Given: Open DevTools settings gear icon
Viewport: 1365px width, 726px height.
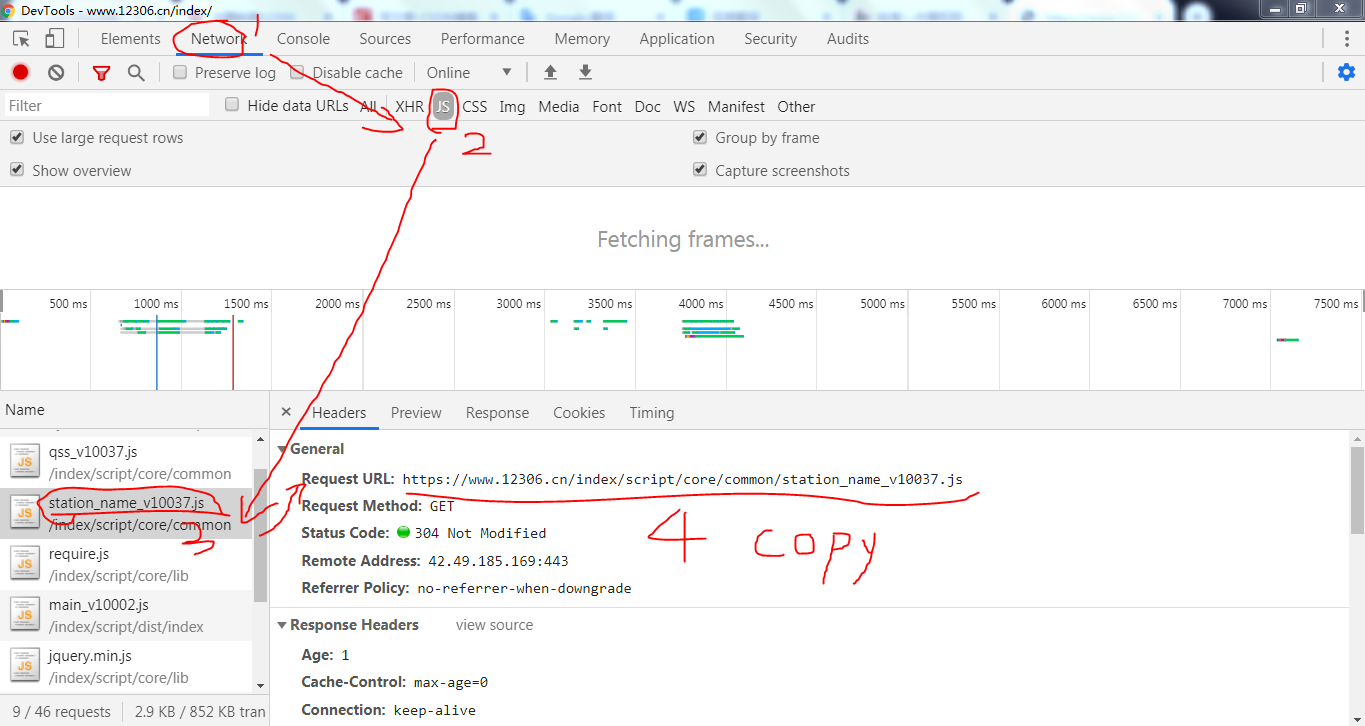Looking at the screenshot, I should pyautogui.click(x=1346, y=72).
